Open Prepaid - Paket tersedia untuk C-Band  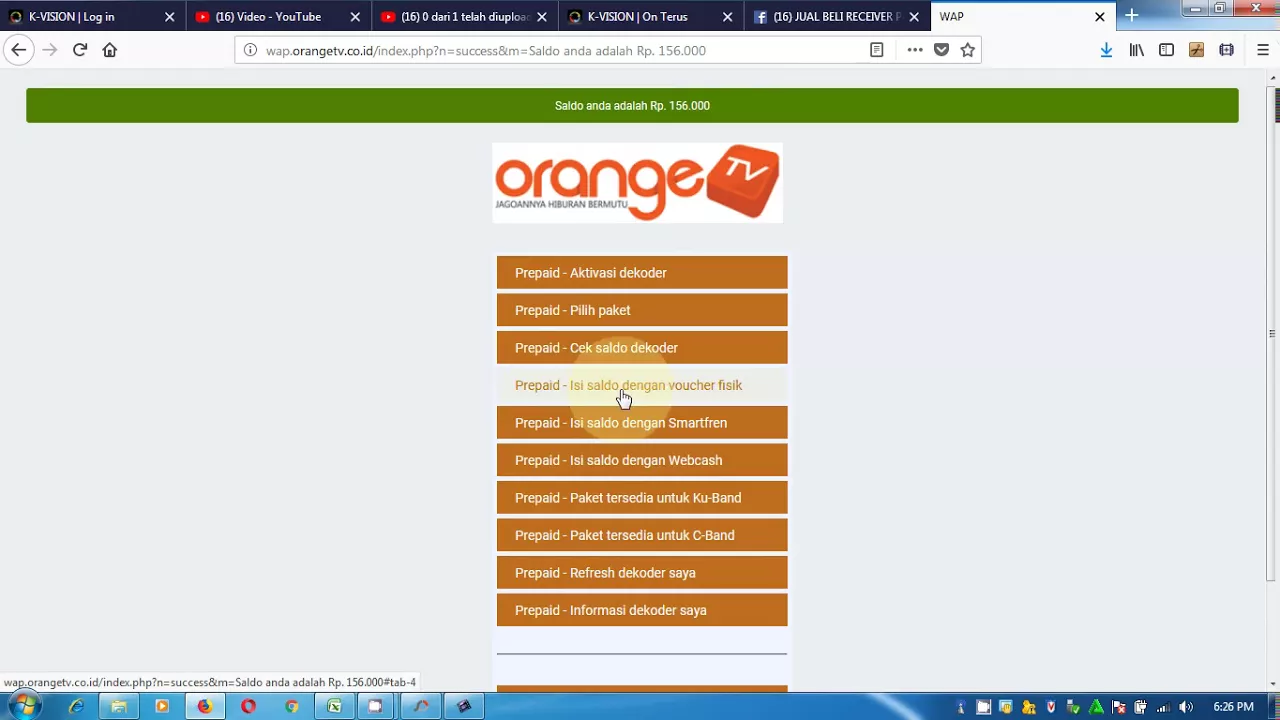tap(642, 535)
